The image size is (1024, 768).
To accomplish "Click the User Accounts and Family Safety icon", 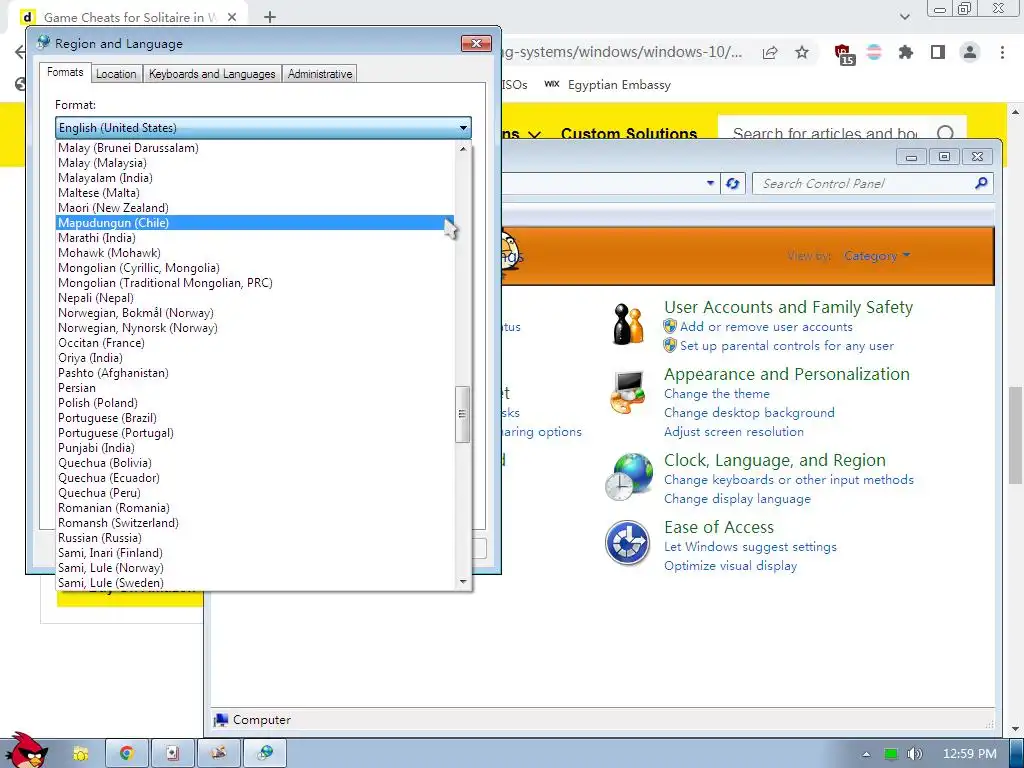I will click(628, 324).
